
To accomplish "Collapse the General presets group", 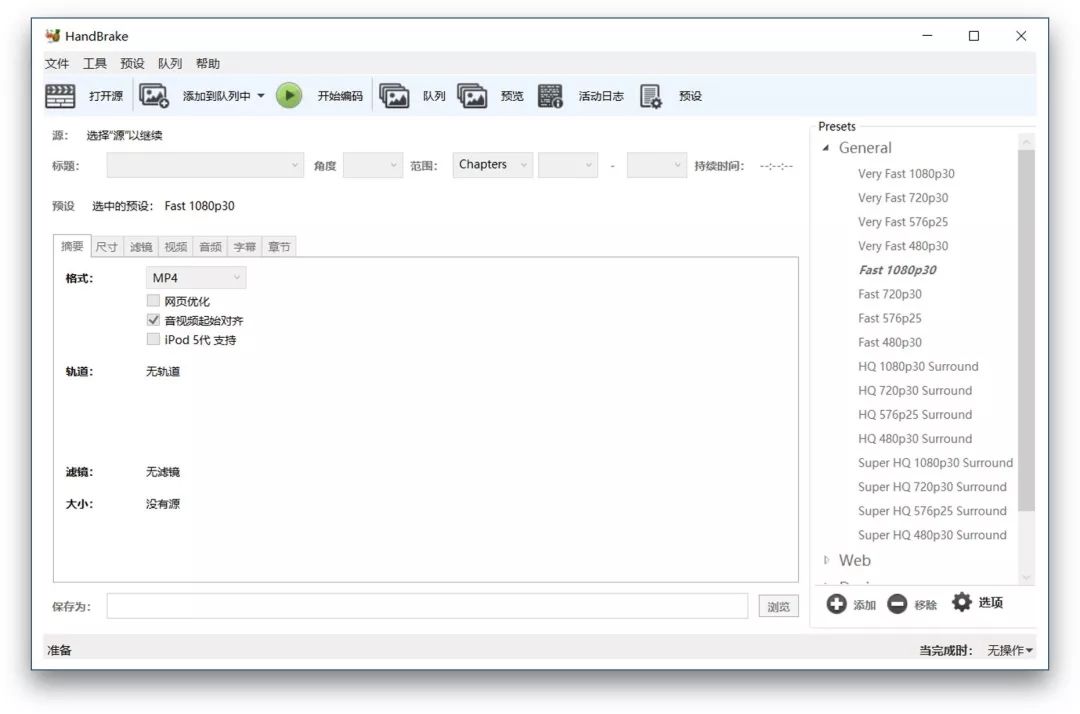I will (x=826, y=148).
